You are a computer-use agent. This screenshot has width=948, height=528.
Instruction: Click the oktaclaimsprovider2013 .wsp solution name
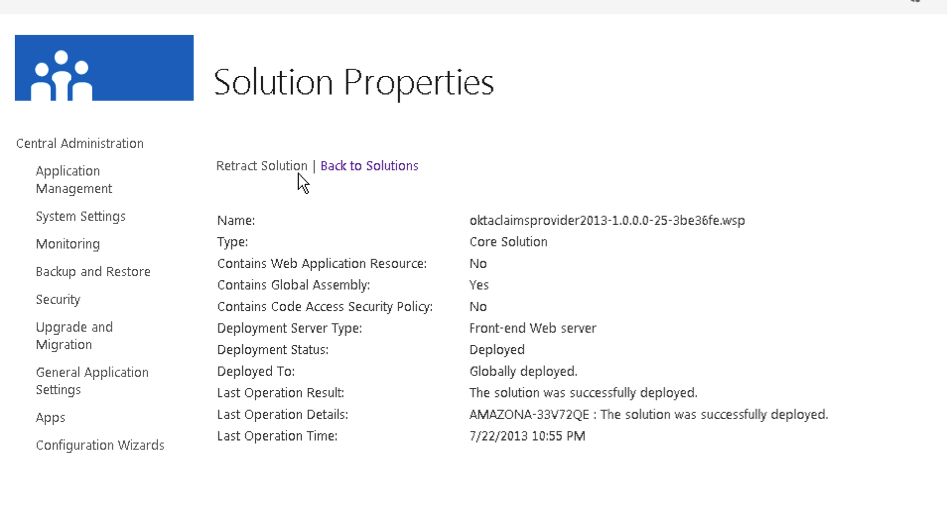pyautogui.click(x=607, y=220)
